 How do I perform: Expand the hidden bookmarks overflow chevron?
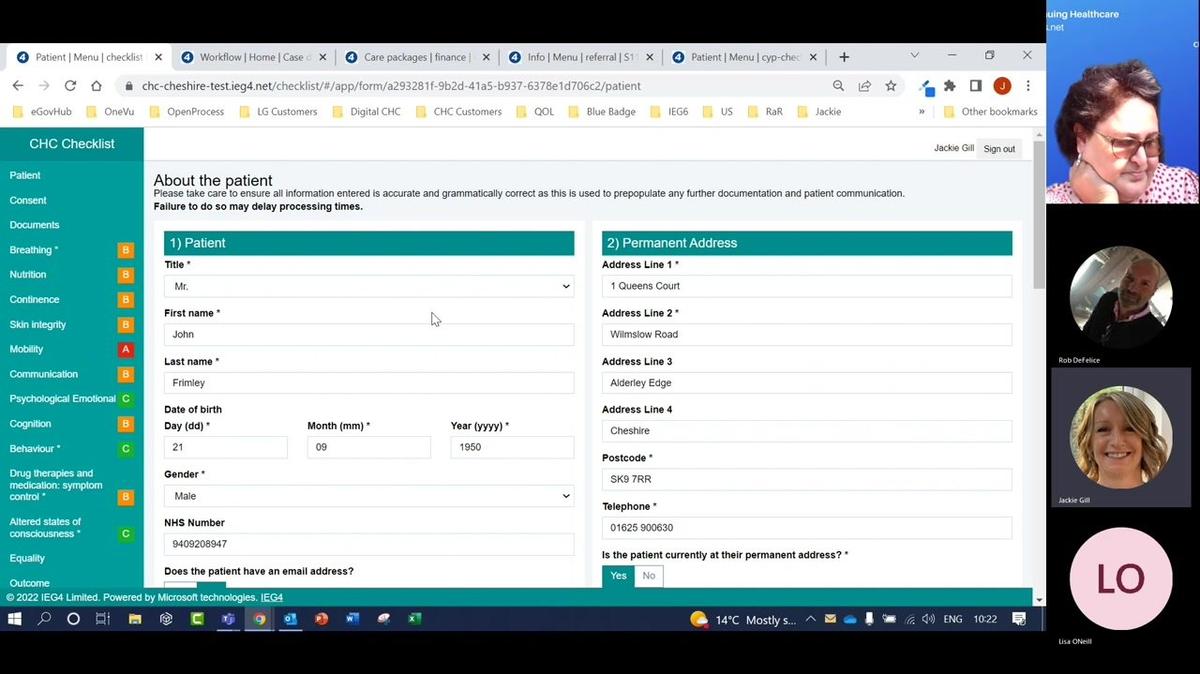coord(921,112)
